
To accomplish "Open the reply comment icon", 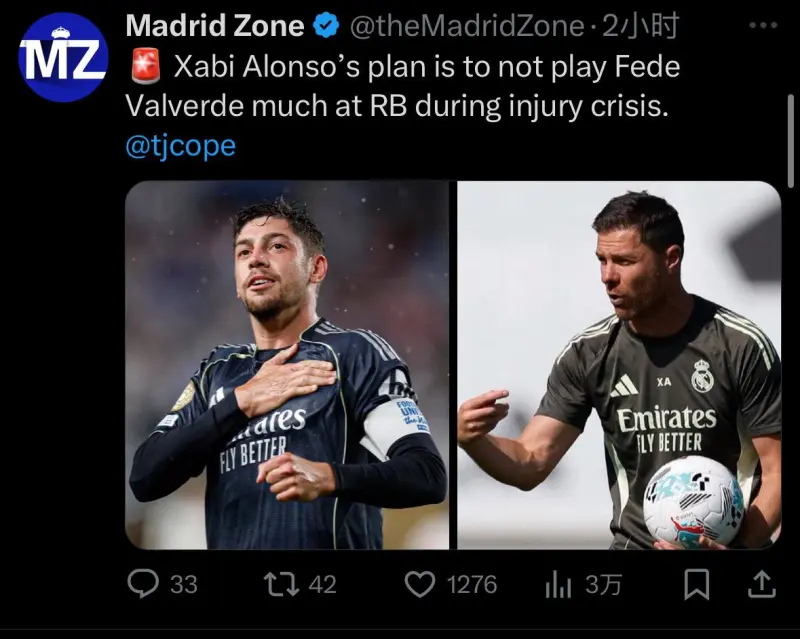I will [143, 584].
